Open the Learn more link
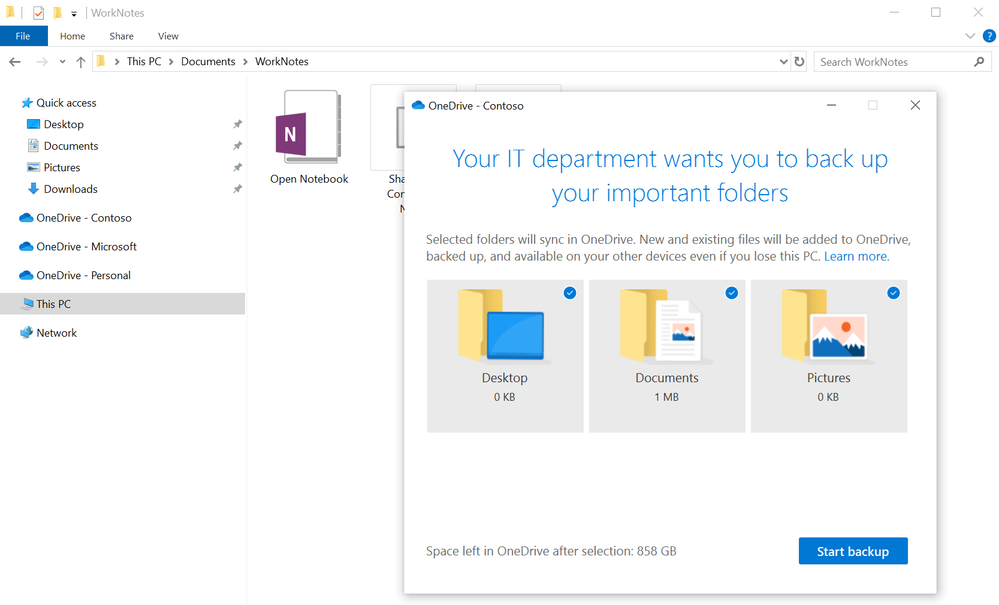Image resolution: width=999 pixels, height=605 pixels. coord(855,256)
